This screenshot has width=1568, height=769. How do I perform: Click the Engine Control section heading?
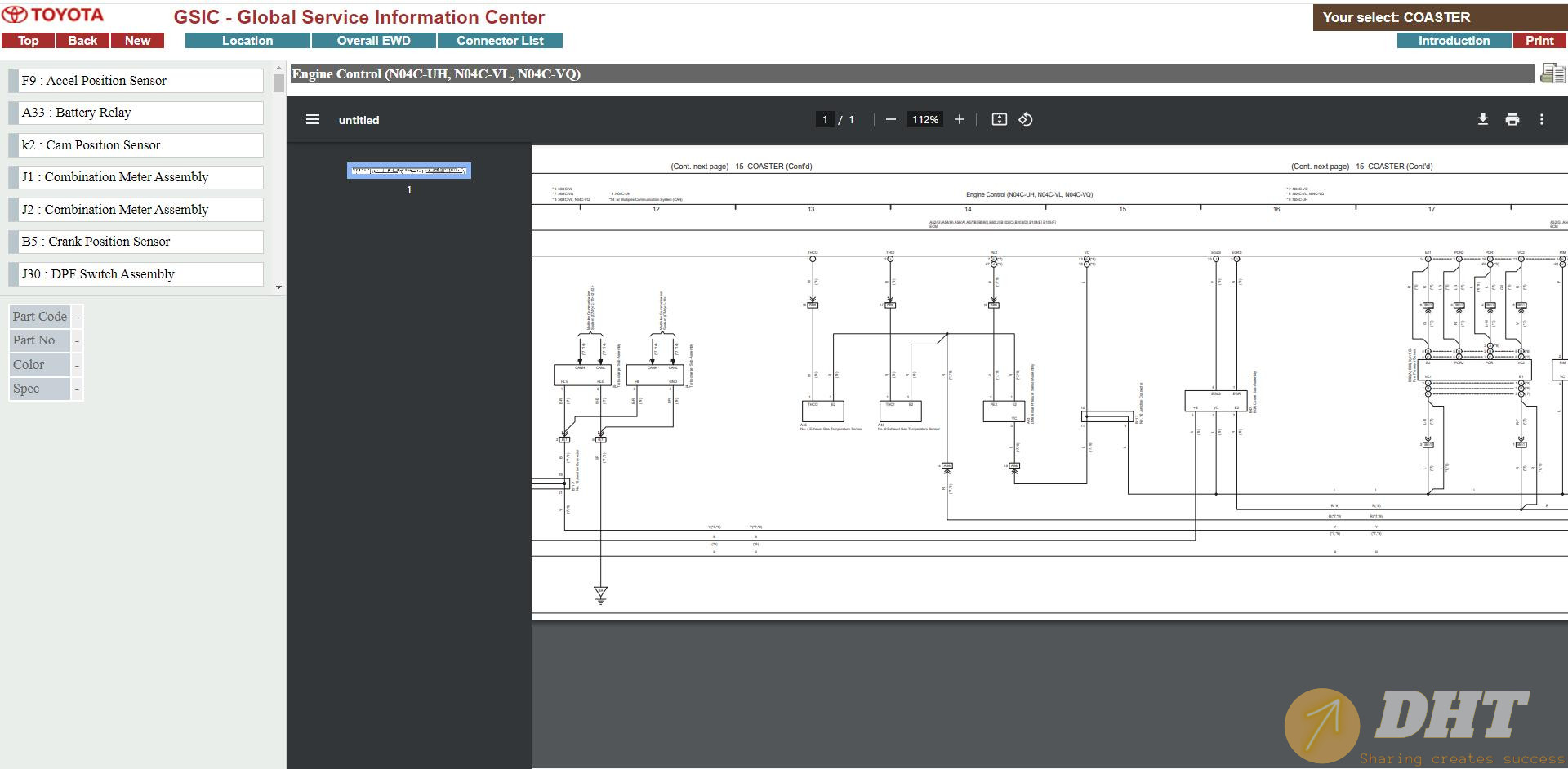coord(436,73)
